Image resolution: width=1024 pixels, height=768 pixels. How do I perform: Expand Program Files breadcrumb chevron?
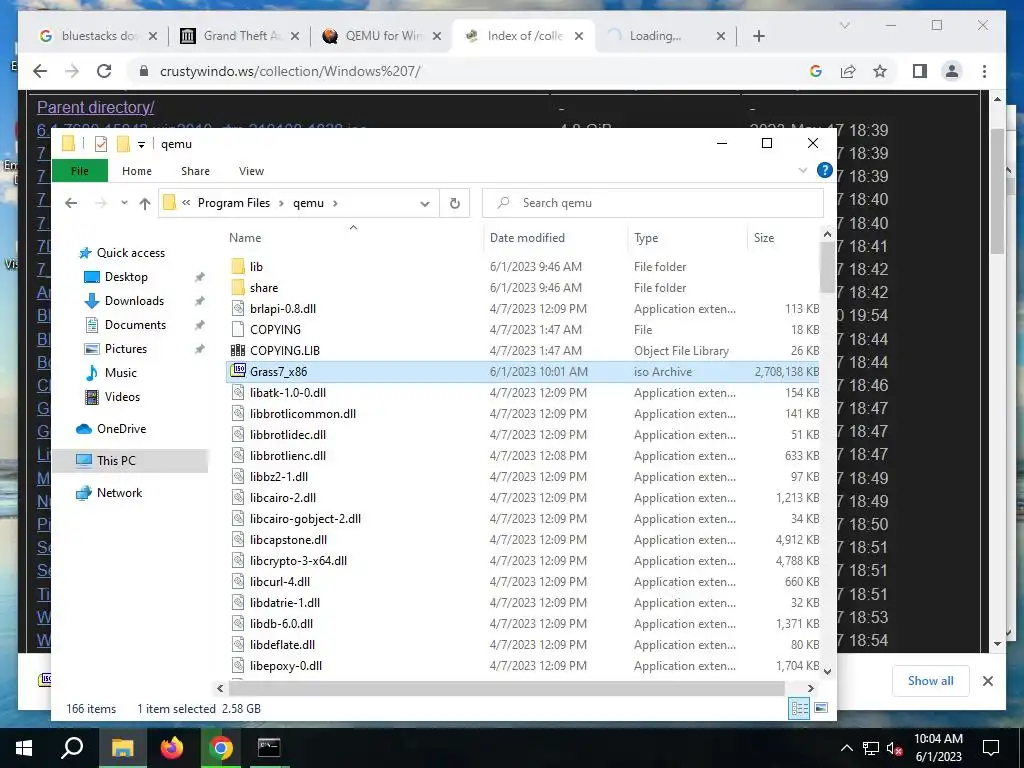pos(281,203)
